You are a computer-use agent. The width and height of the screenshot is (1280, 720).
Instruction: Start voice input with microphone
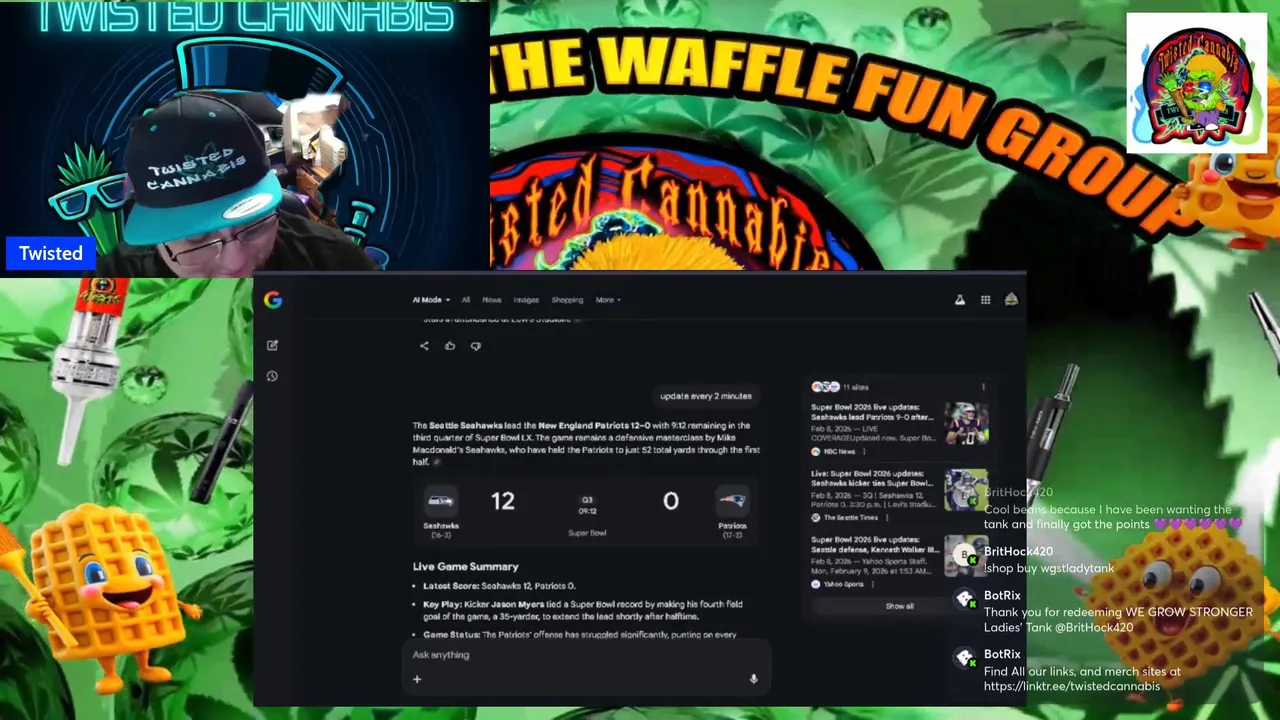point(753,679)
